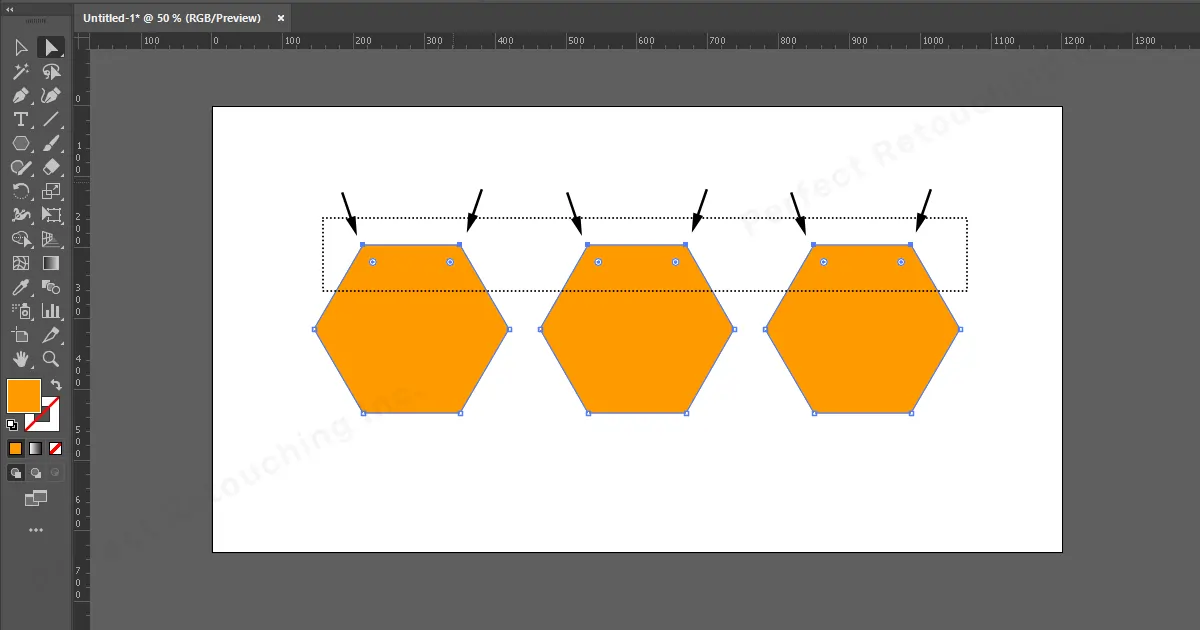Open the Edit Toolbar ellipsis menu

(35, 528)
